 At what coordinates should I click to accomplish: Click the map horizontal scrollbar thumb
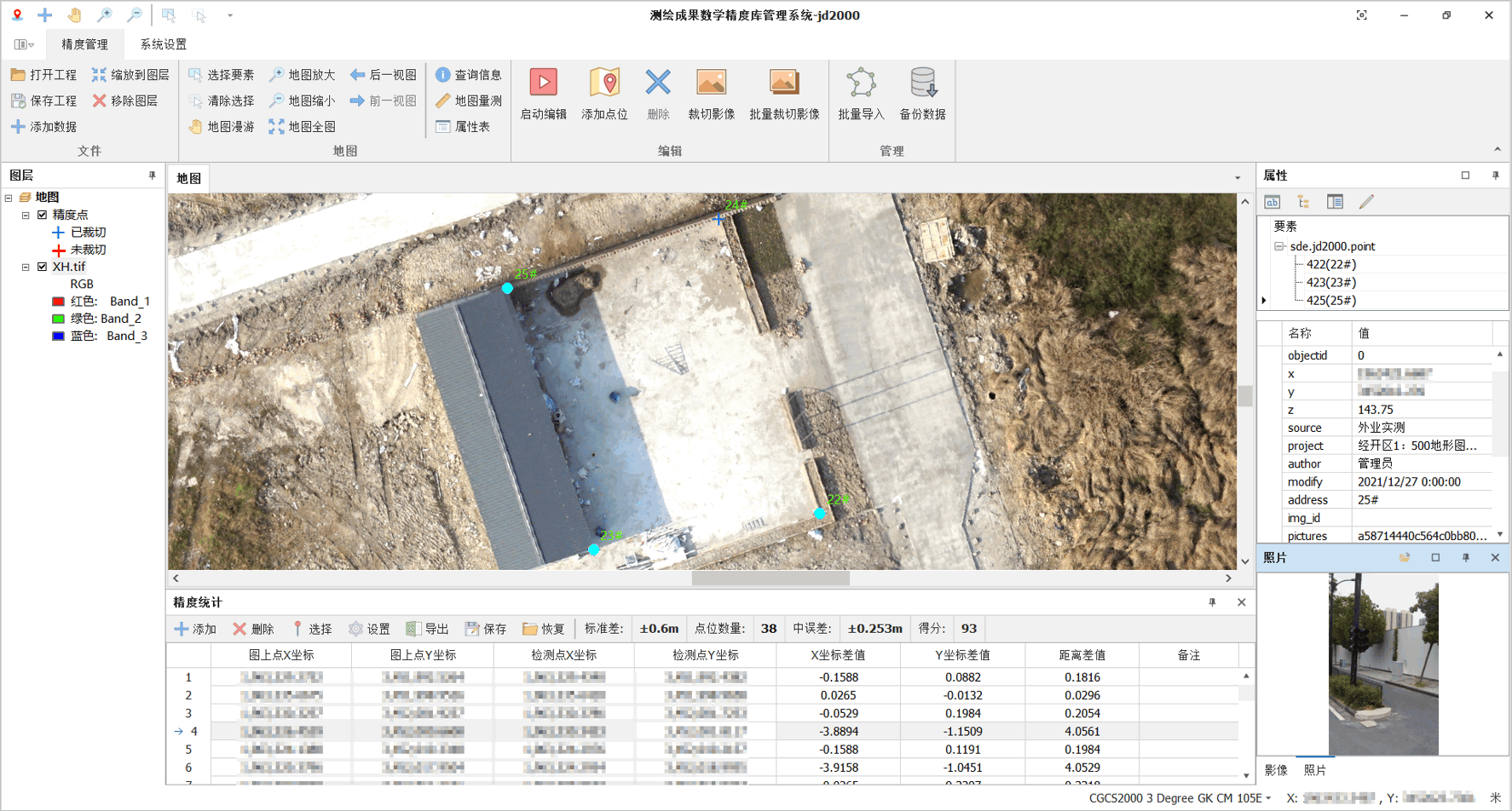click(770, 578)
